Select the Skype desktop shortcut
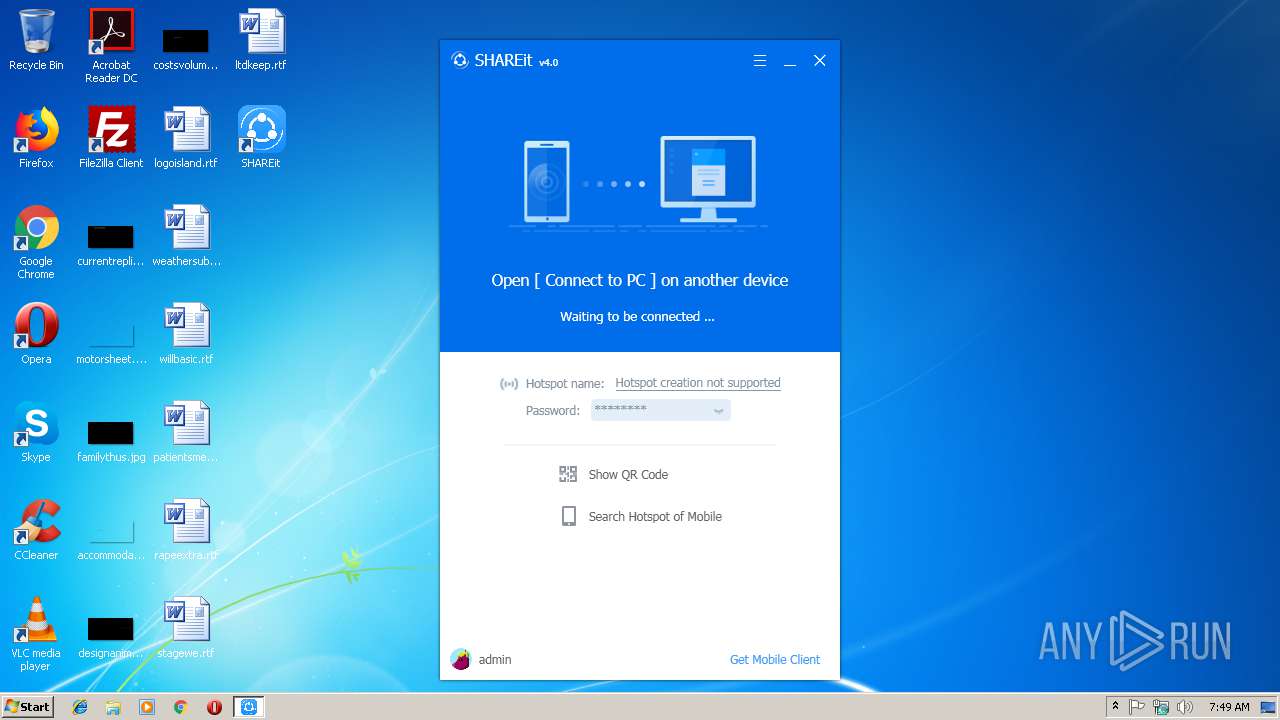This screenshot has height=720, width=1280. click(36, 432)
